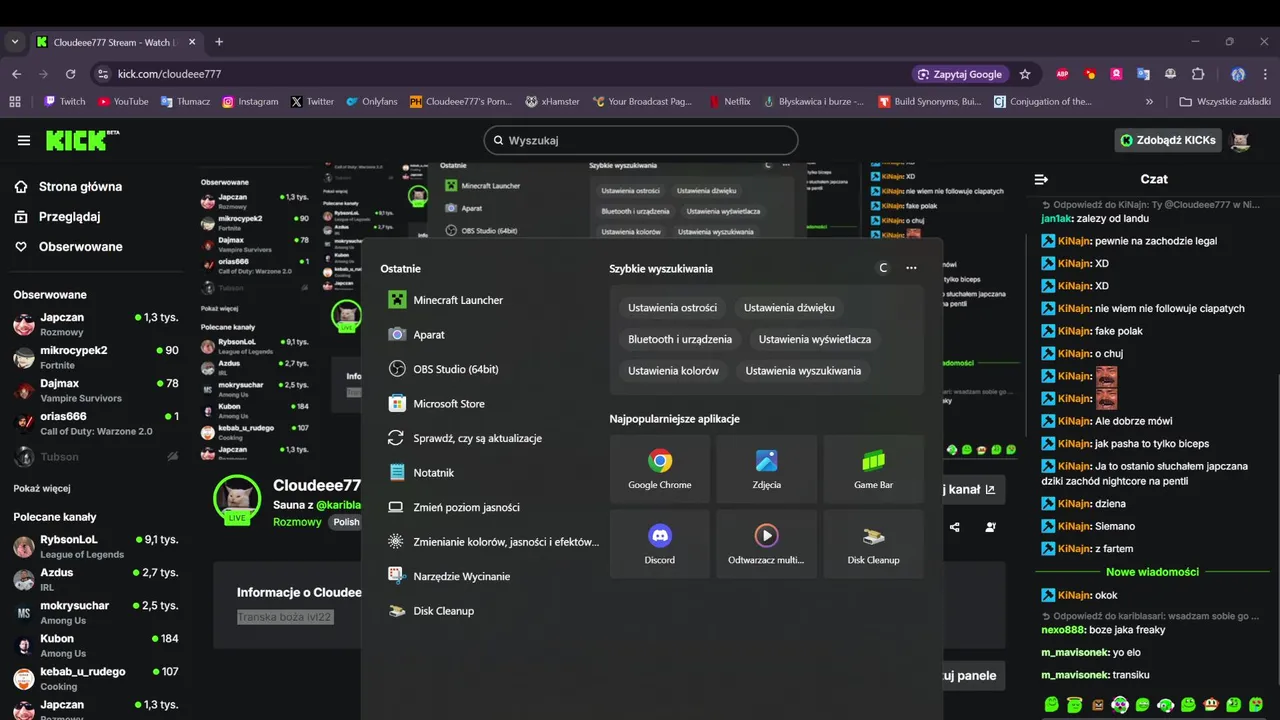Open Chrome profile avatar

coord(1238,74)
